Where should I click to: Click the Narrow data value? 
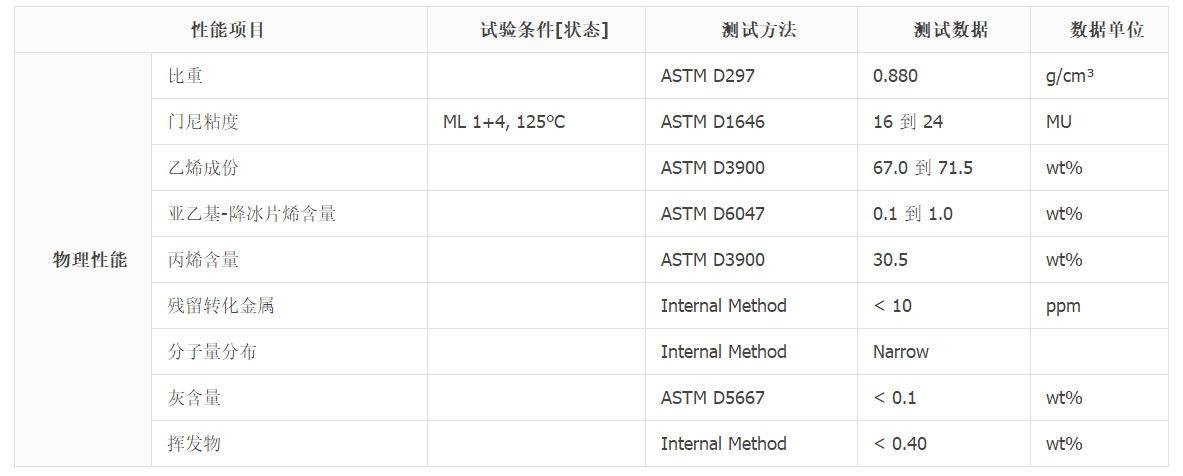pos(901,352)
